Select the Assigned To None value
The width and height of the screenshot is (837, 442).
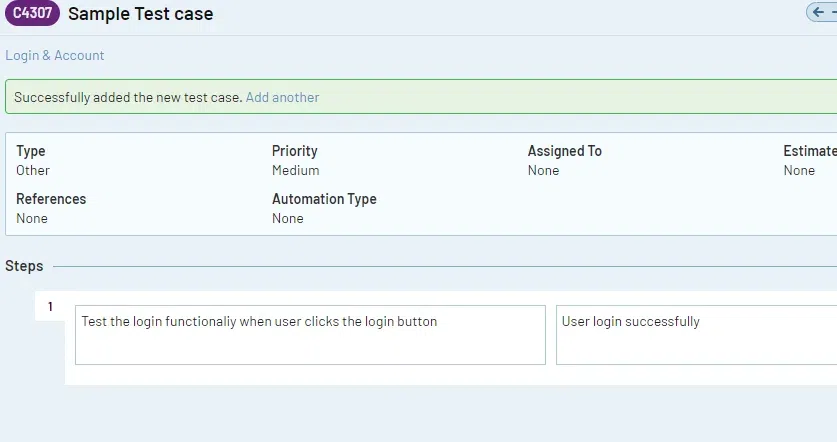point(543,170)
